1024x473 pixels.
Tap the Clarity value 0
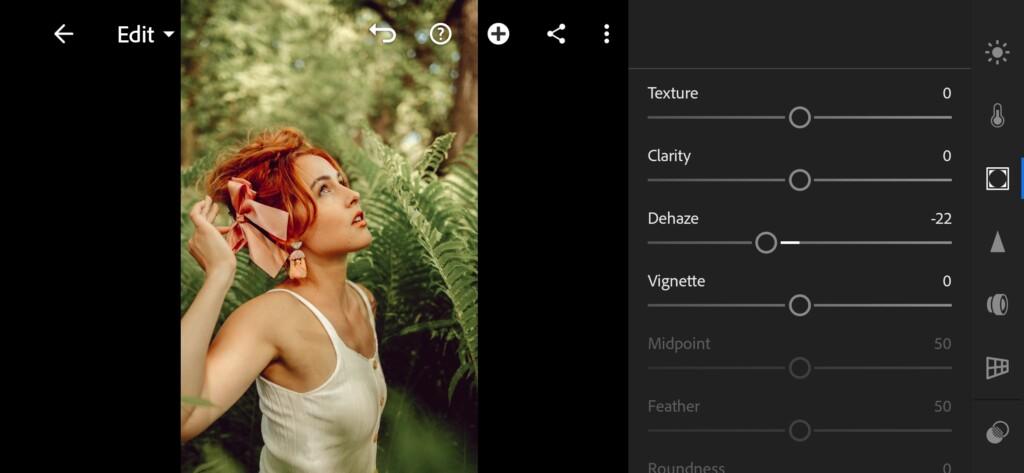[x=947, y=156]
